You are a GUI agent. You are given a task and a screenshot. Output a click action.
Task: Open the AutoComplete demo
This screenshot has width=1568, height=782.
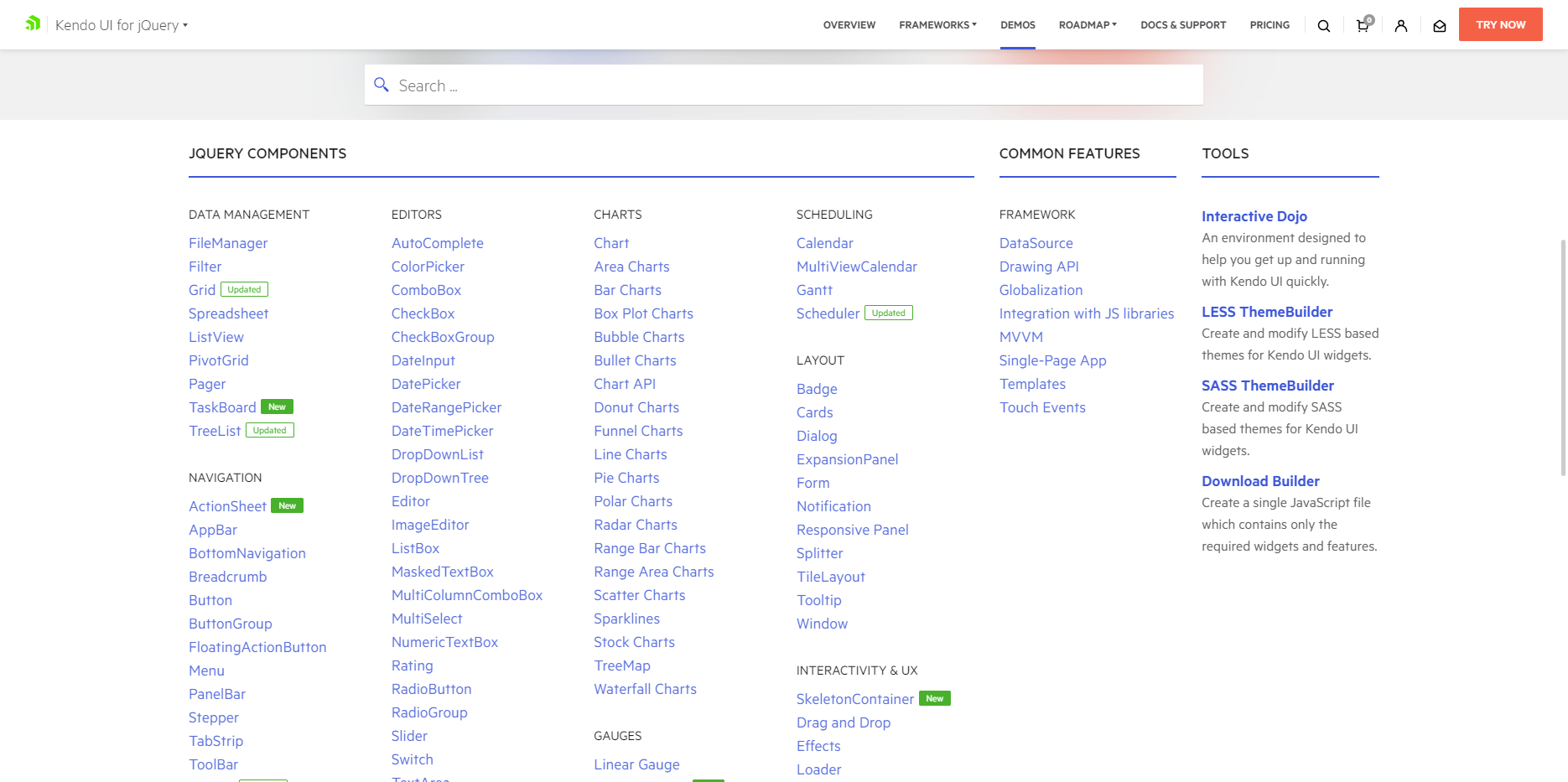(438, 243)
